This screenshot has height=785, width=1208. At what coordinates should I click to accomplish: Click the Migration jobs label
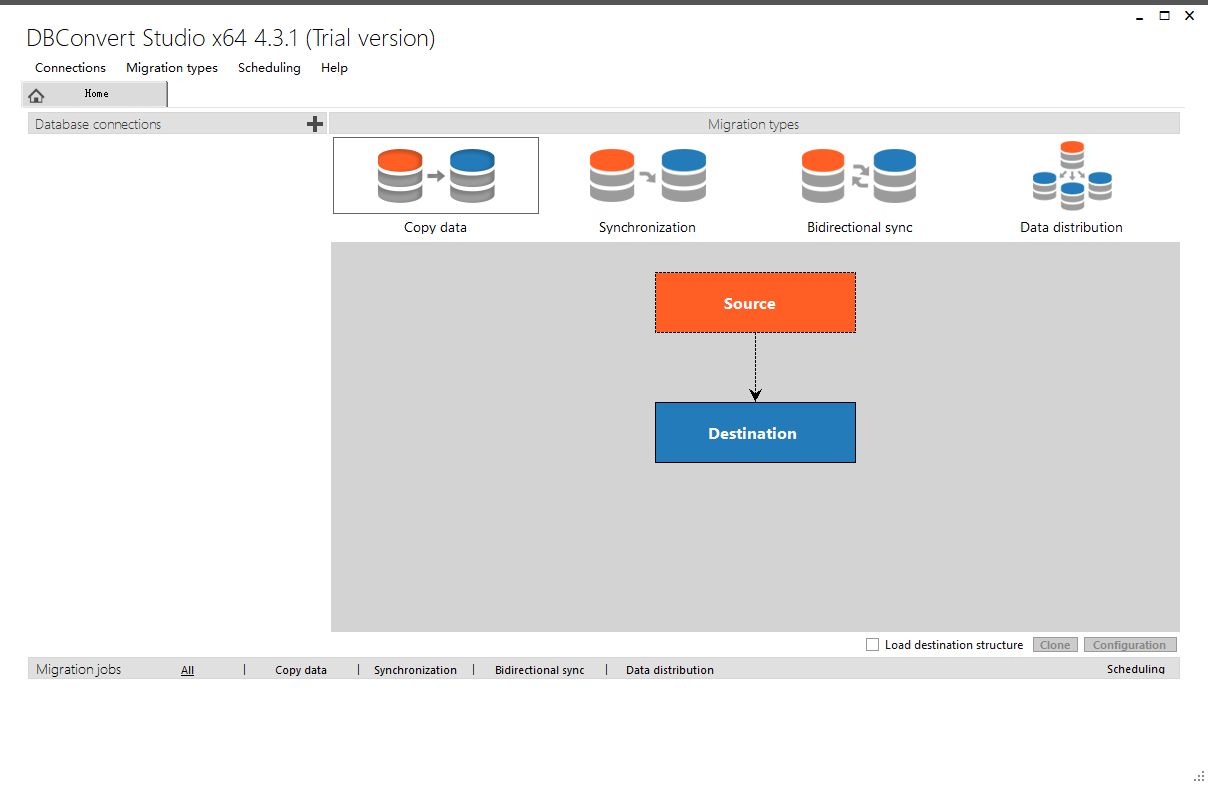coord(78,669)
